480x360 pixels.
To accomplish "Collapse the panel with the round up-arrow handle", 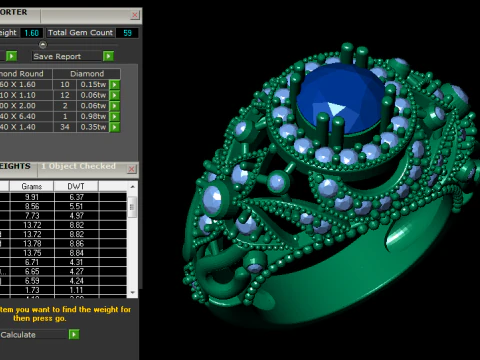I will (43, 44).
